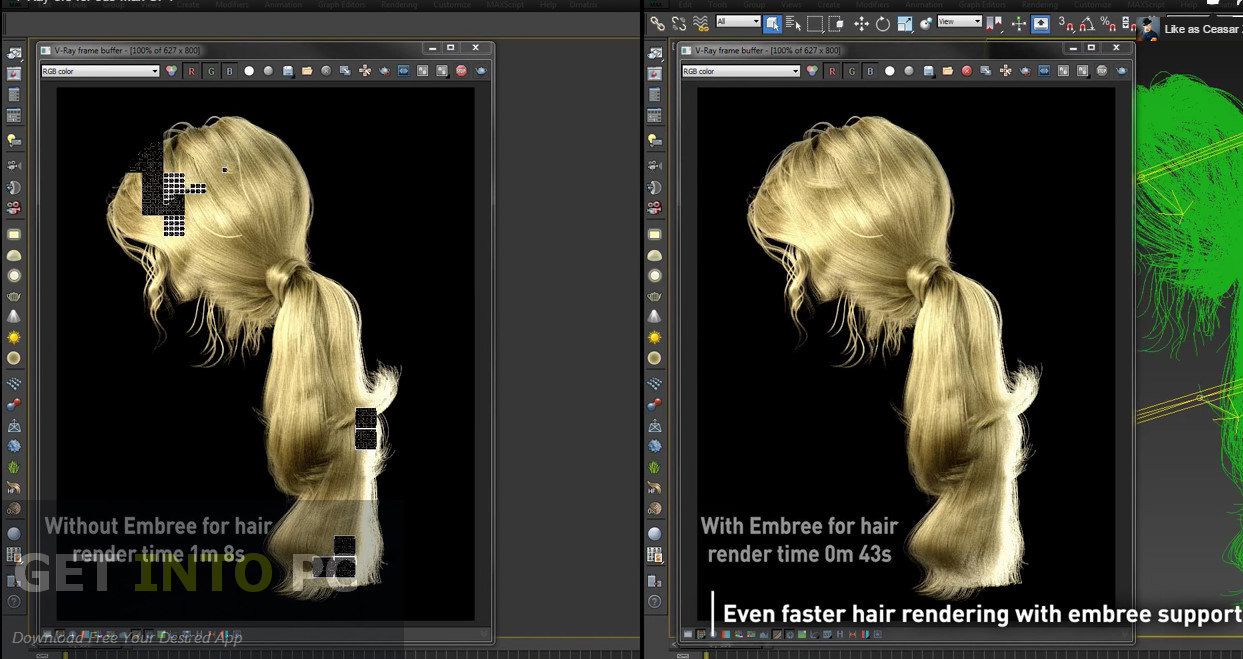The width and height of the screenshot is (1243, 659).
Task: Choose Rectangular Selection Region tool
Action: (x=815, y=23)
